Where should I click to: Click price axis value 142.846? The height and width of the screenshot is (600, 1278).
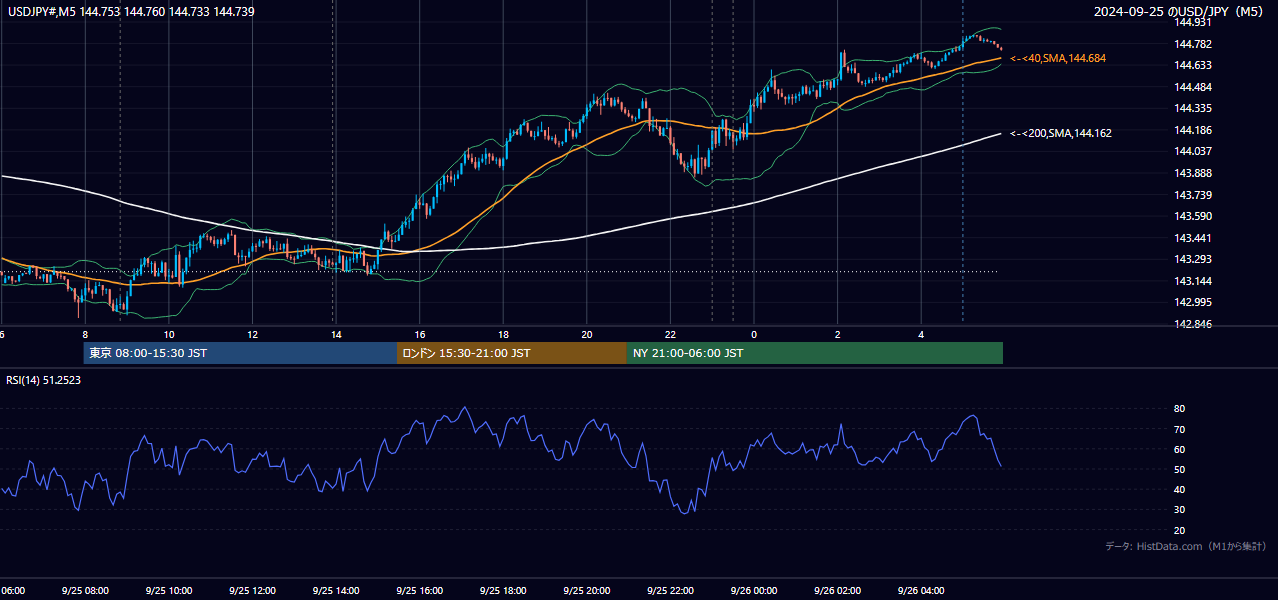pos(1194,325)
